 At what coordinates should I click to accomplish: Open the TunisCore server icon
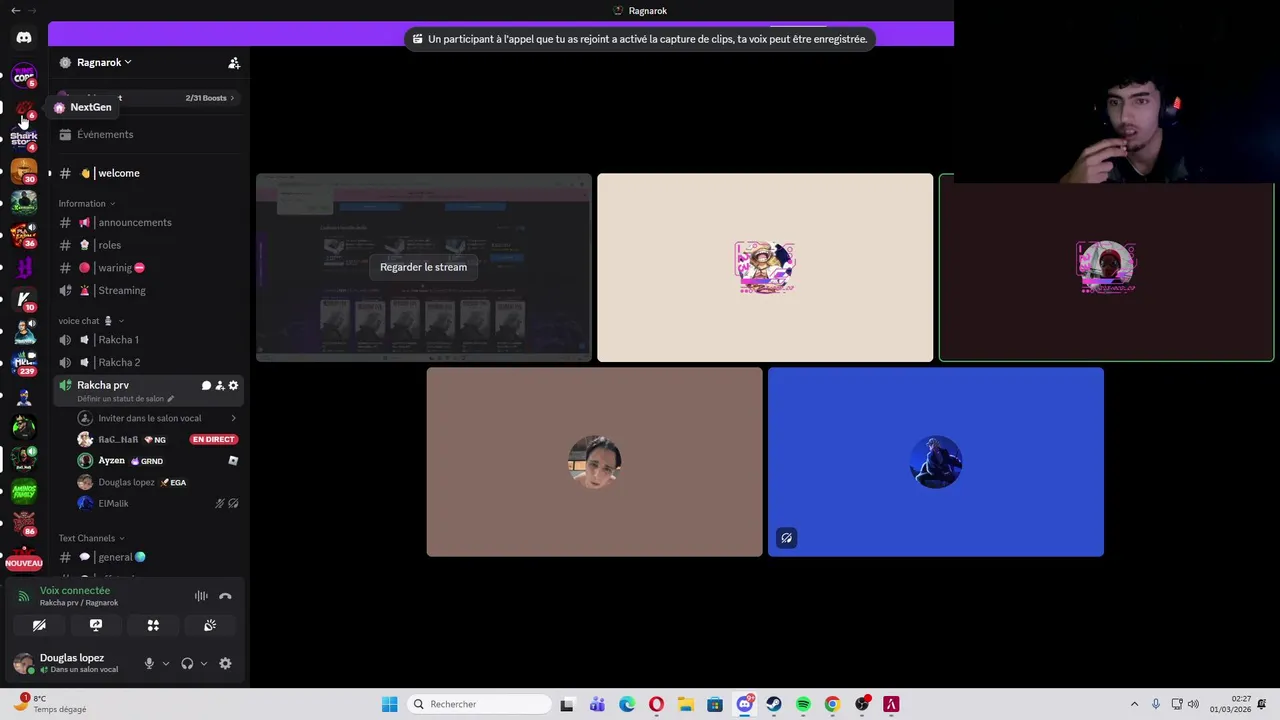click(24, 75)
